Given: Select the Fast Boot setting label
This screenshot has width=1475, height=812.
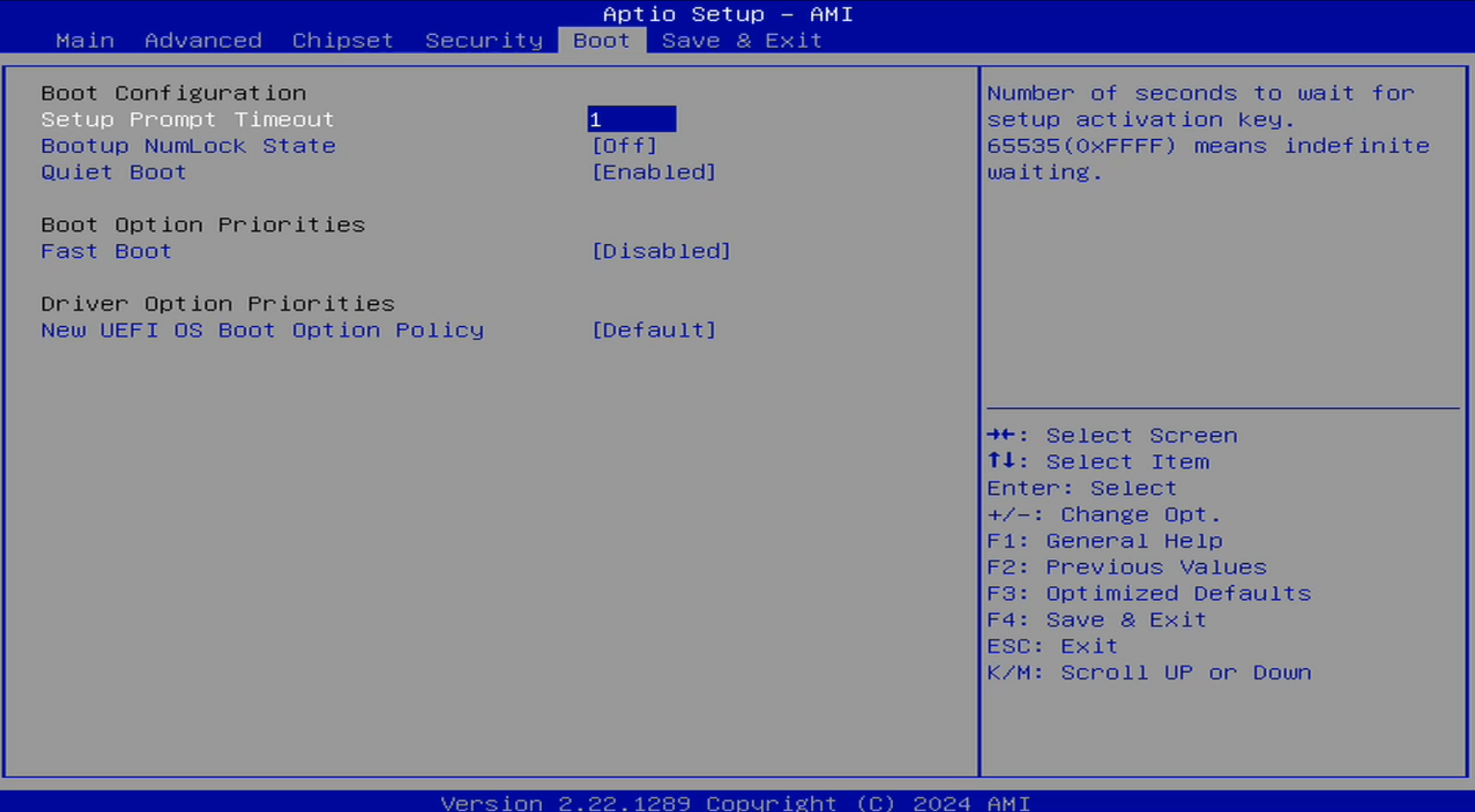Looking at the screenshot, I should tap(106, 251).
